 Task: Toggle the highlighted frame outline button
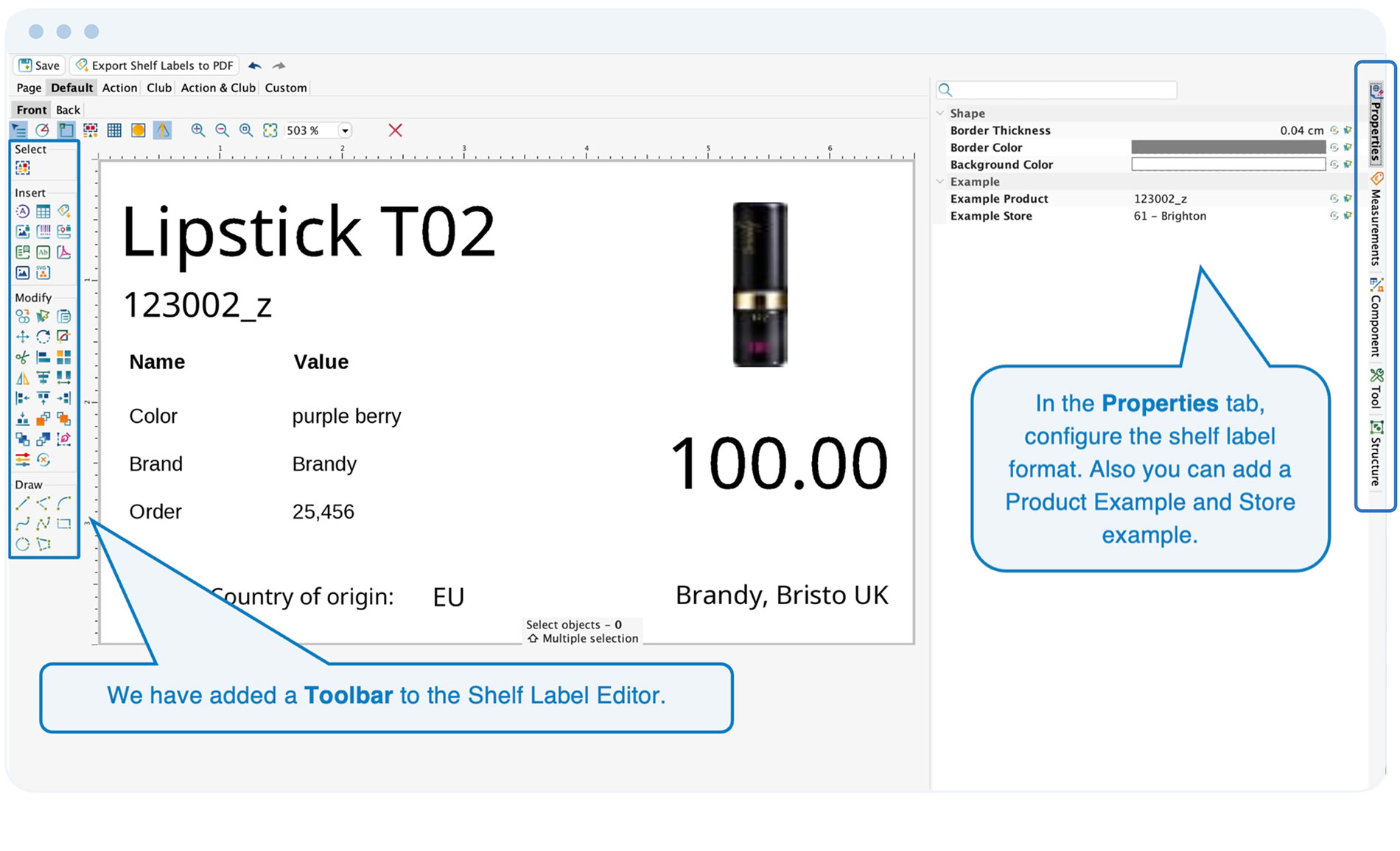click(66, 130)
